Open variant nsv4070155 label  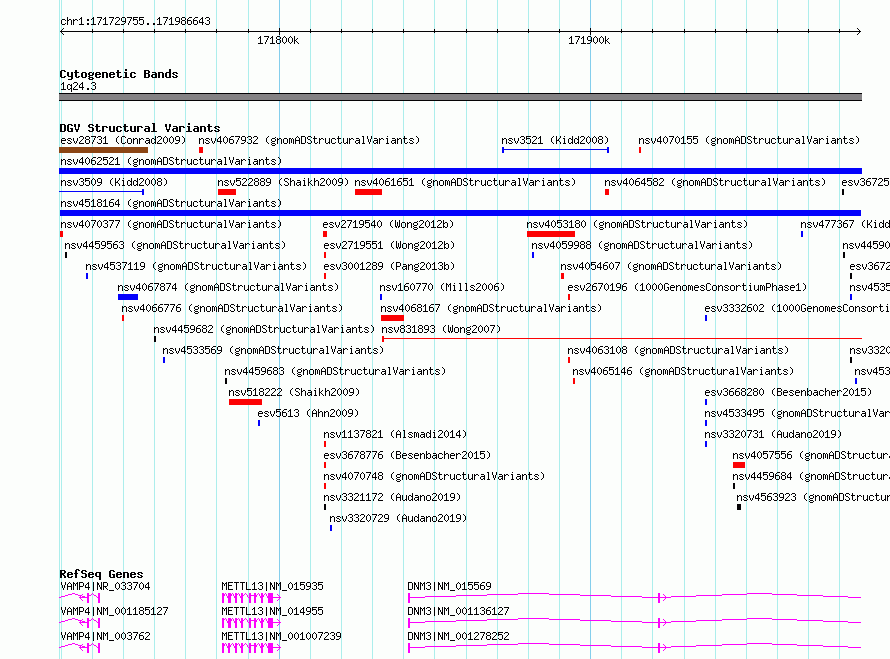[749, 140]
